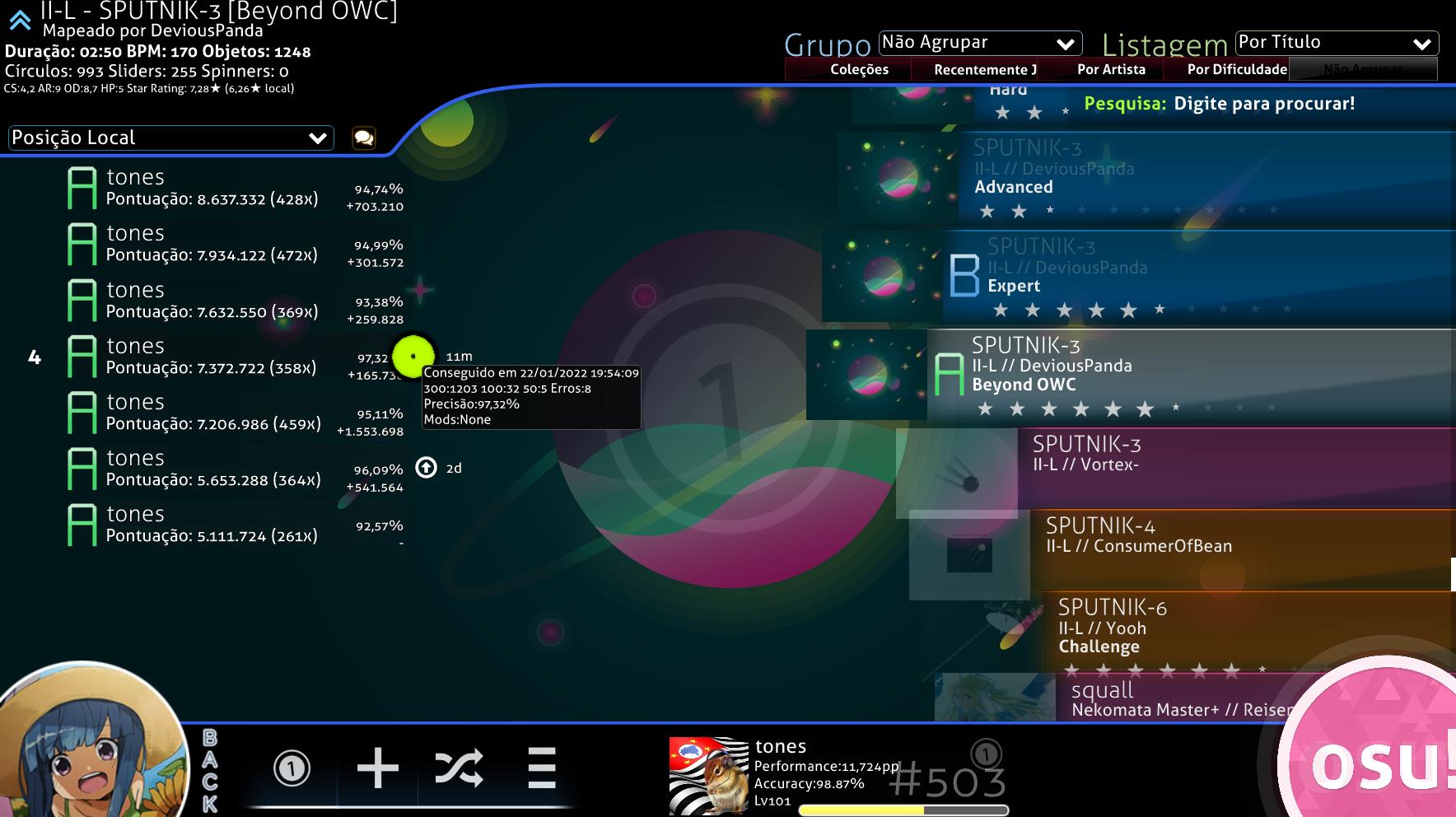
Task: Click the A rank icon of score 7.632.550
Action: point(82,301)
